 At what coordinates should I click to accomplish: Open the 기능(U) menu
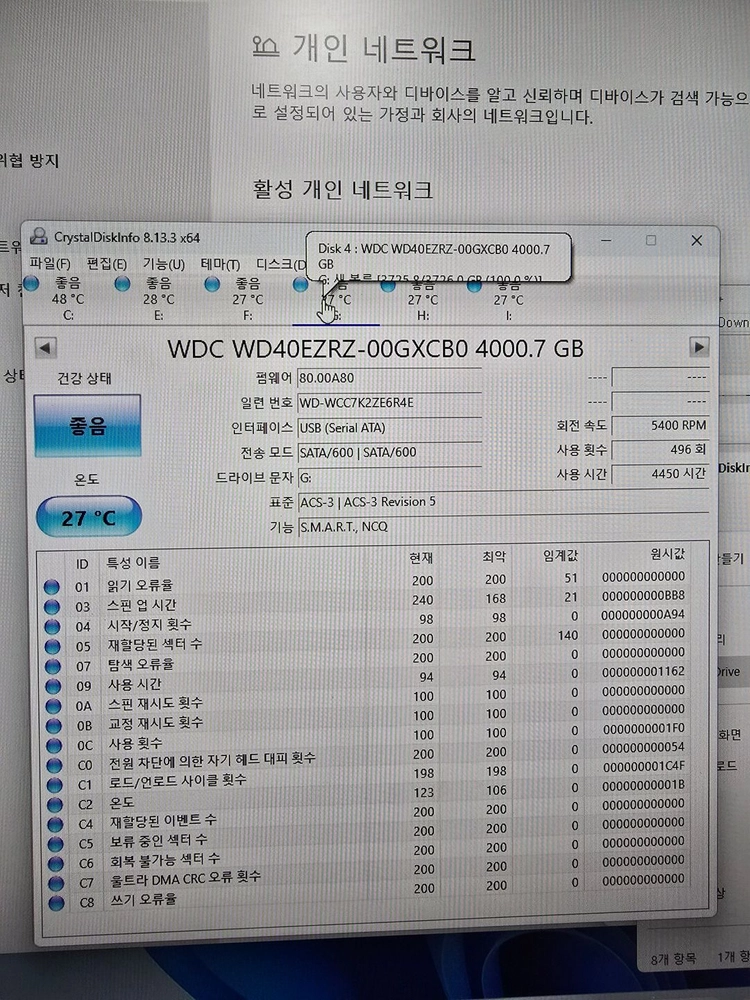(164, 263)
